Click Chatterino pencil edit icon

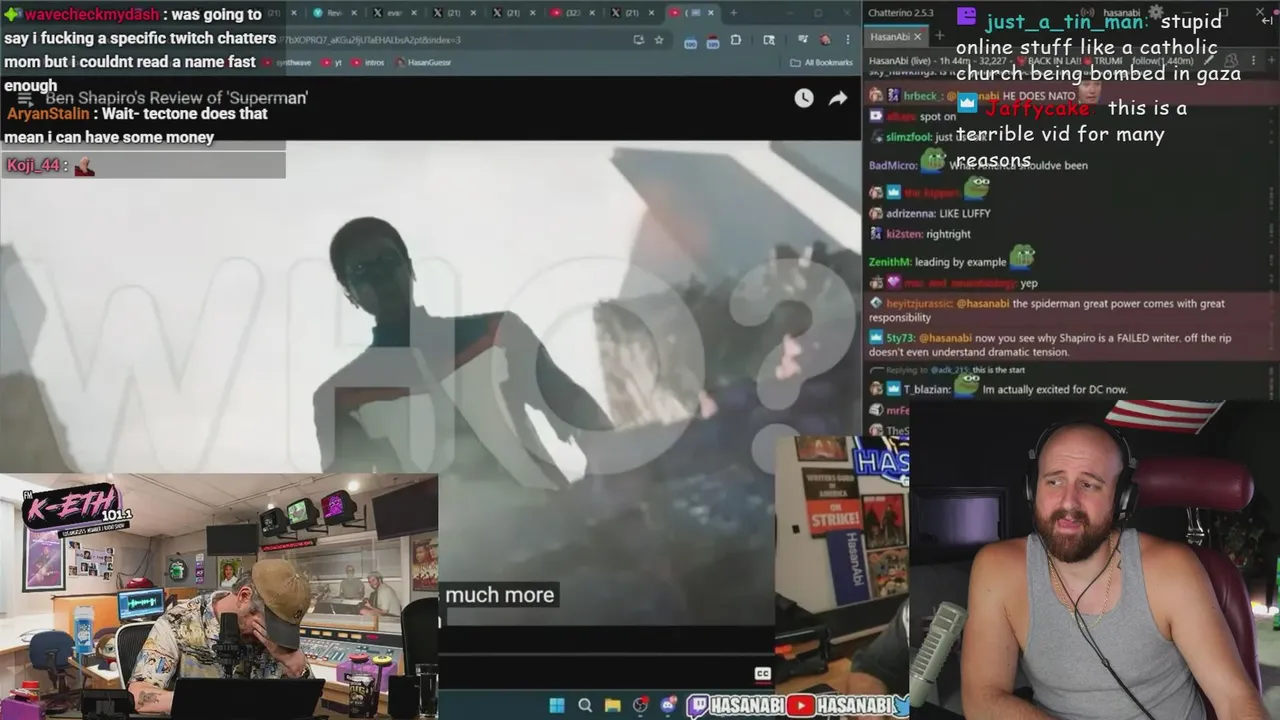1208,60
